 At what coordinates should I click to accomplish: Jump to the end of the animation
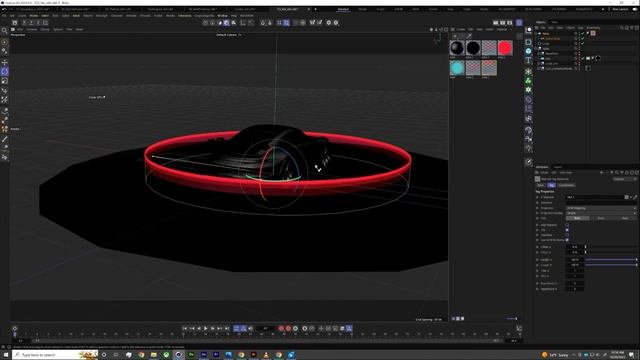[227, 328]
